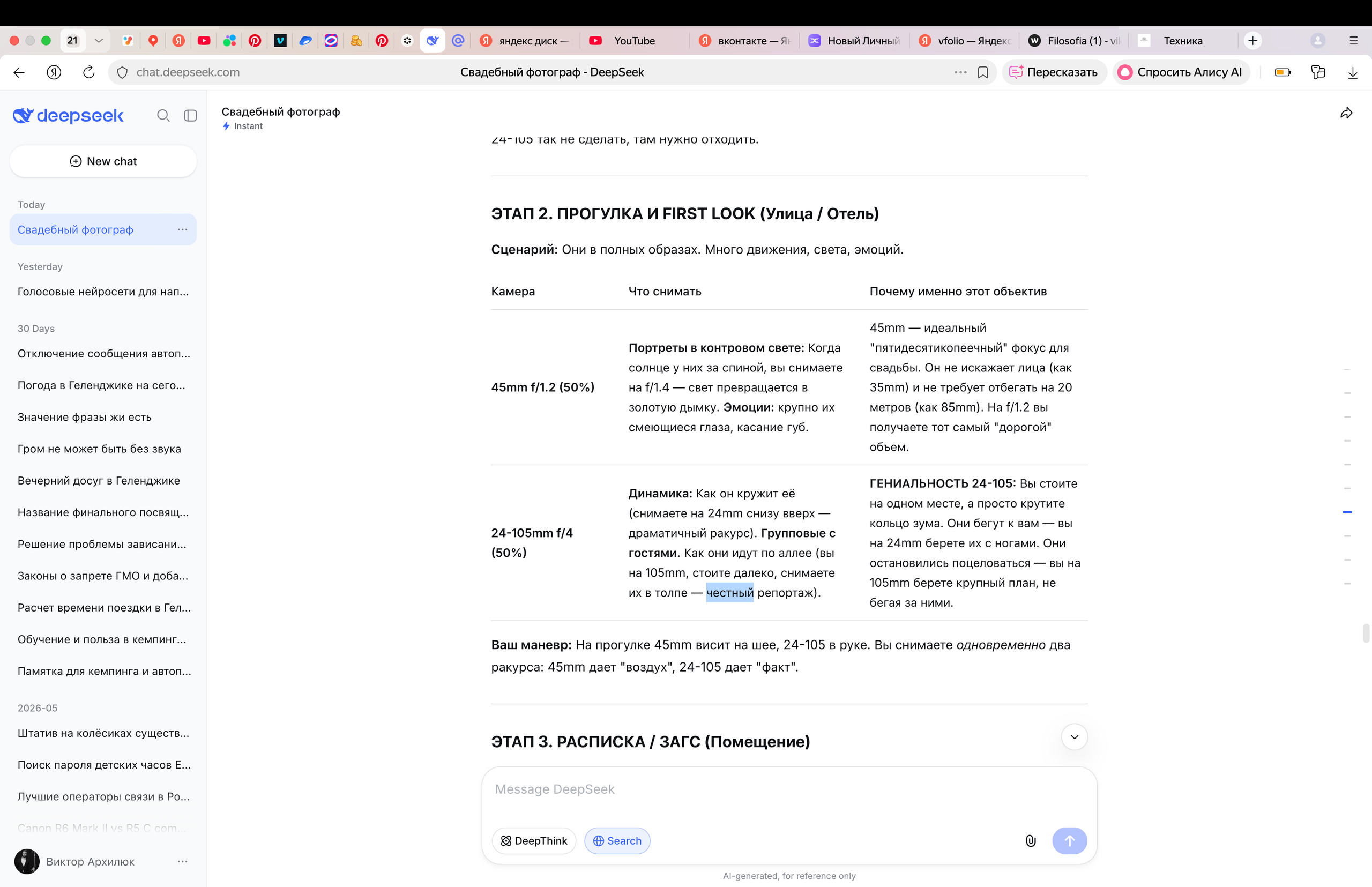
Task: Click the page vertical scrollbar thumb
Action: tap(1366, 633)
